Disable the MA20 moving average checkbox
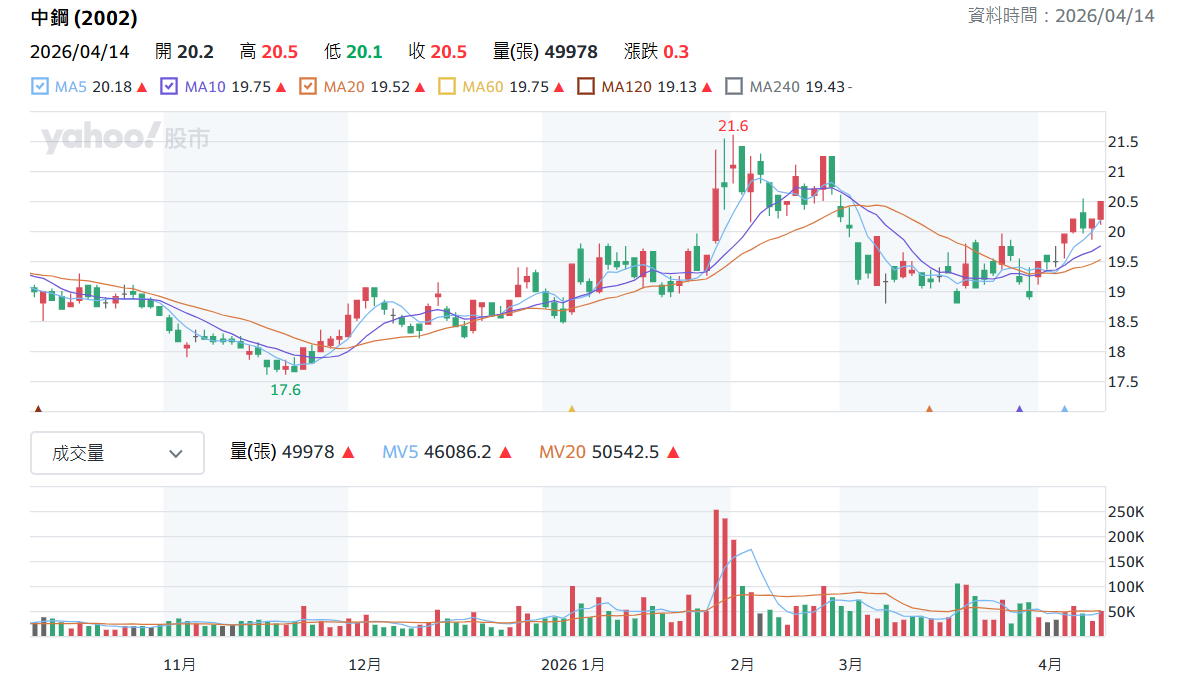The width and height of the screenshot is (1177, 683). pyautogui.click(x=309, y=87)
